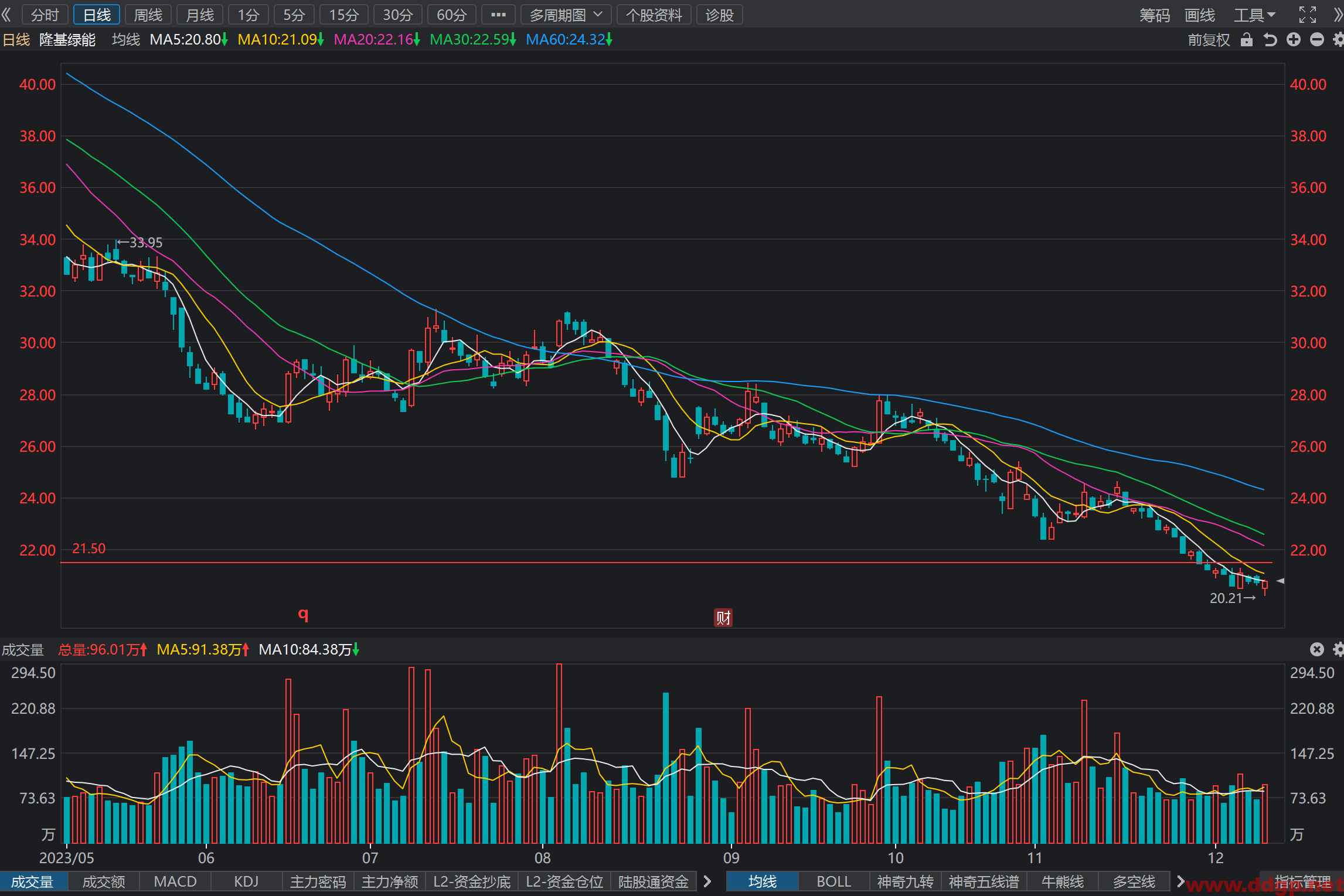This screenshot has height=896, width=1344.
Task: Switch main indicator to 多空线
Action: 1134,881
